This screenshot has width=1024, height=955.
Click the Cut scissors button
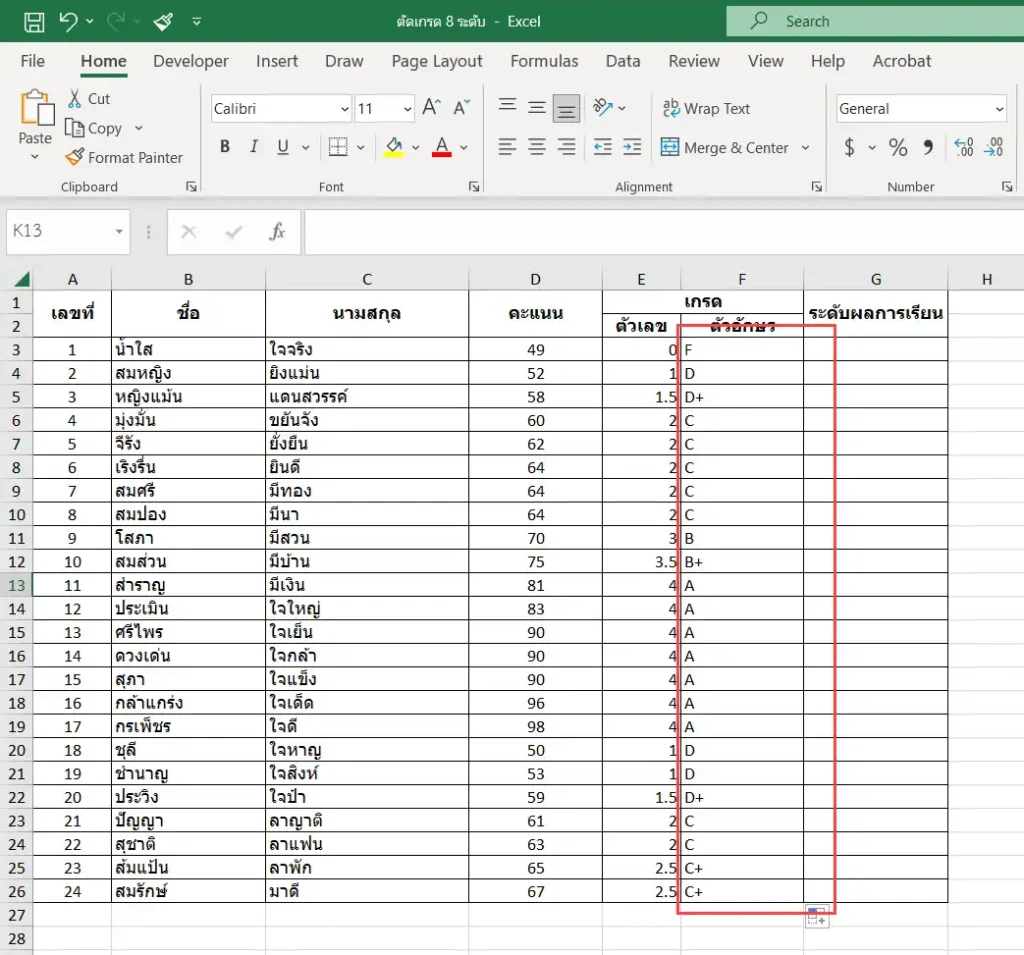coord(89,99)
